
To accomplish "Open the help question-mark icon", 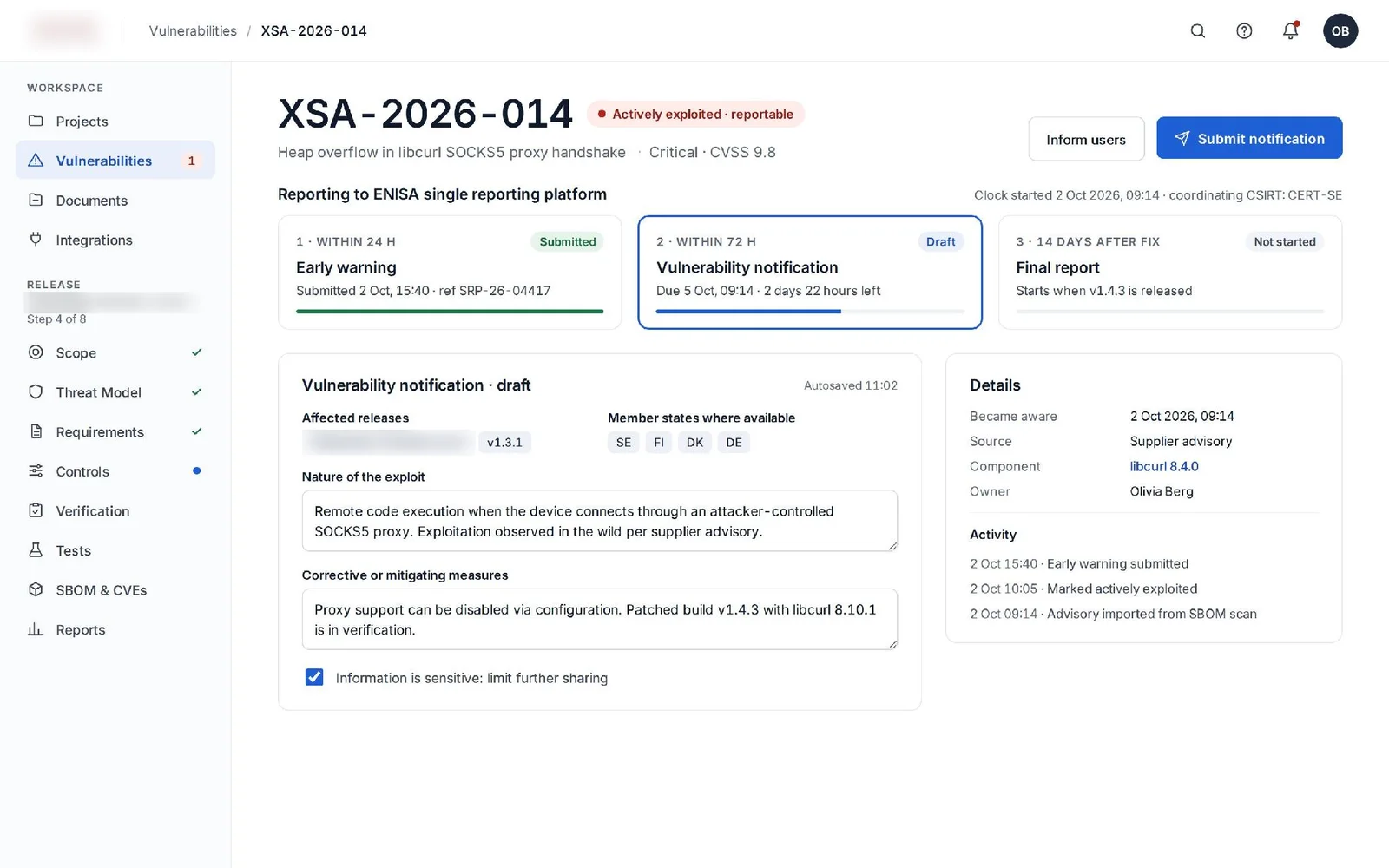I will click(x=1244, y=31).
